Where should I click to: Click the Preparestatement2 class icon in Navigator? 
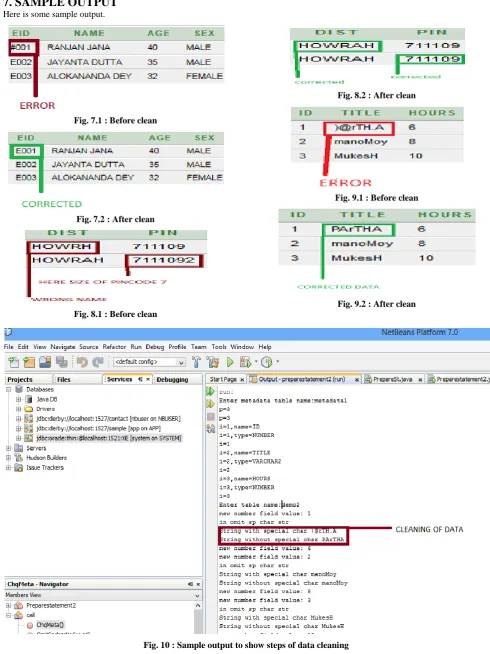(19, 605)
